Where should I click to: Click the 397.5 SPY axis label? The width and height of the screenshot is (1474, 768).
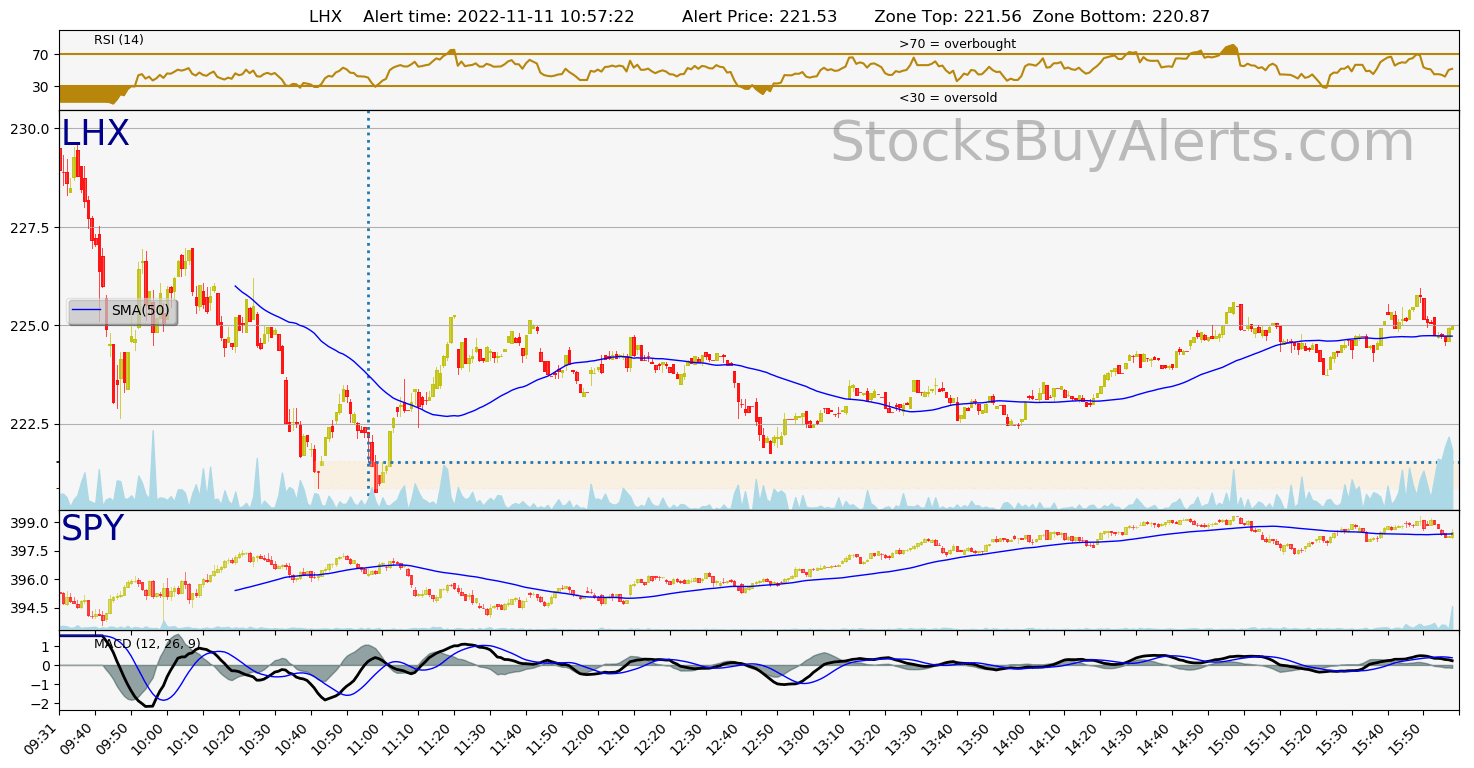32,551
